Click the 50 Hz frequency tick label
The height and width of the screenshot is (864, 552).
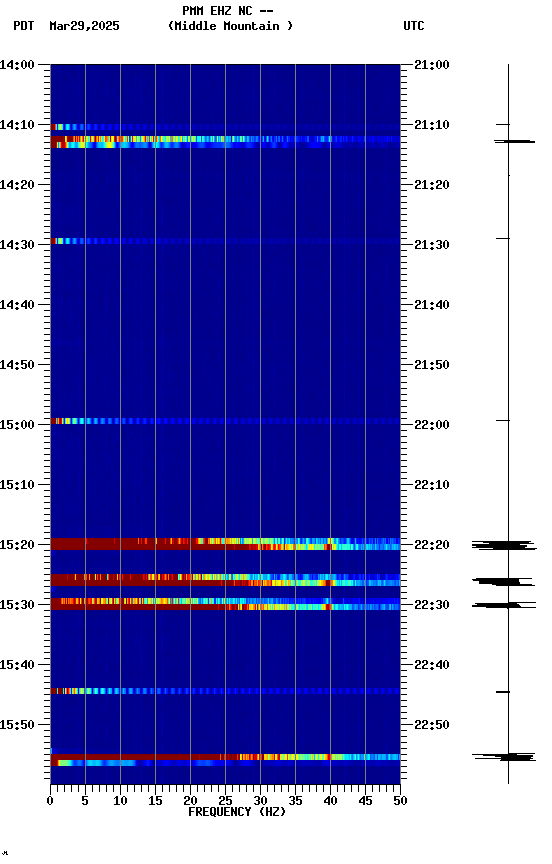400,801
